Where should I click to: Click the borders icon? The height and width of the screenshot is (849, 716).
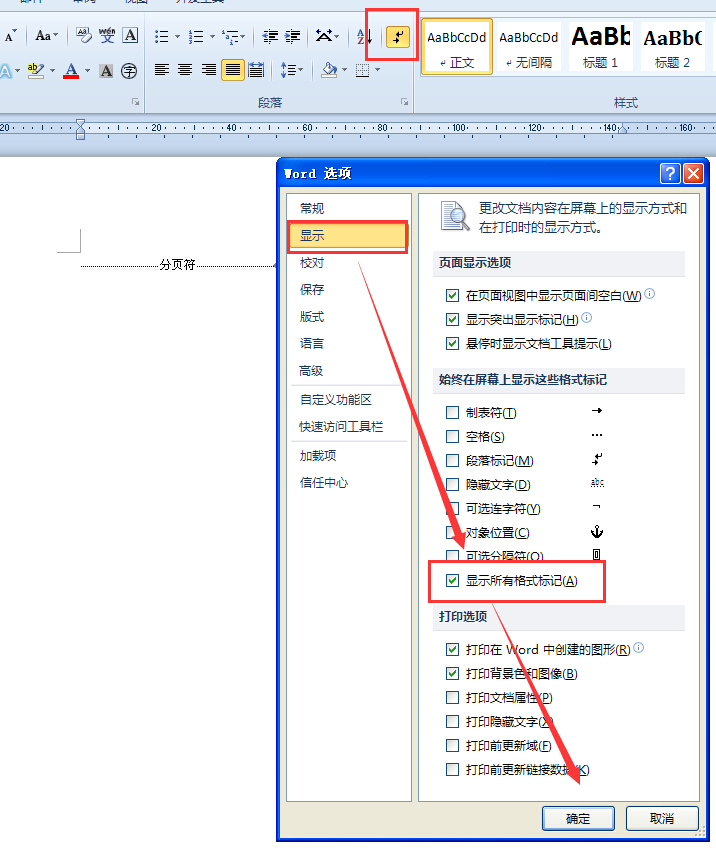coord(362,70)
